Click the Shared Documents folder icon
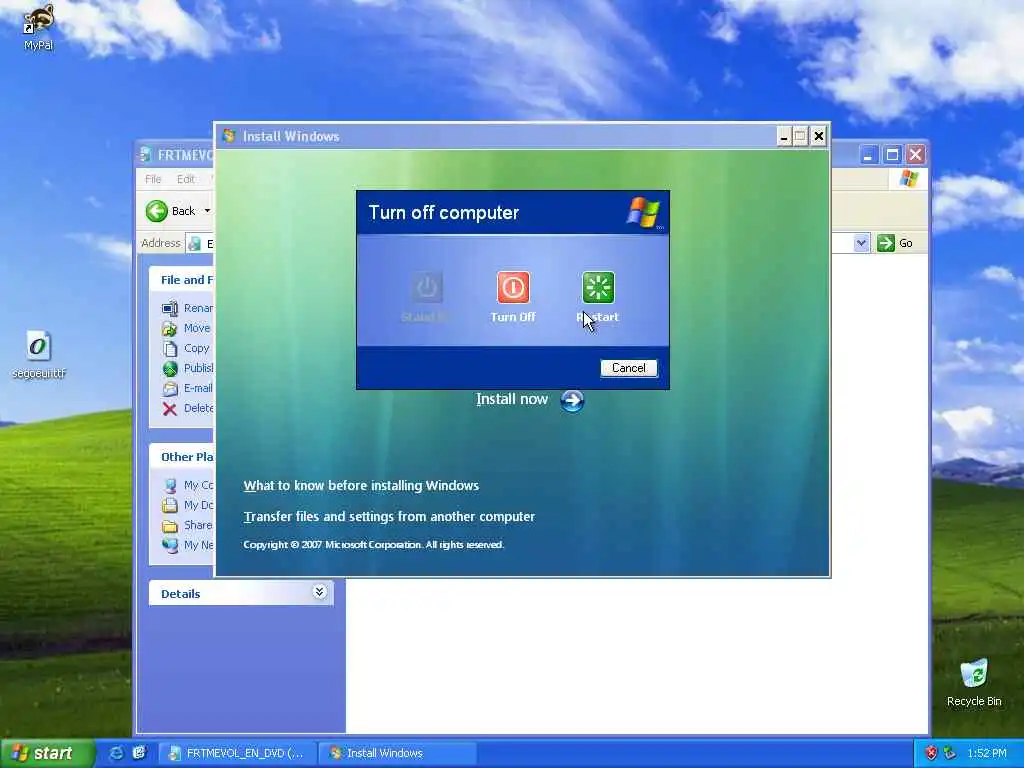This screenshot has height=768, width=1024. (x=170, y=526)
